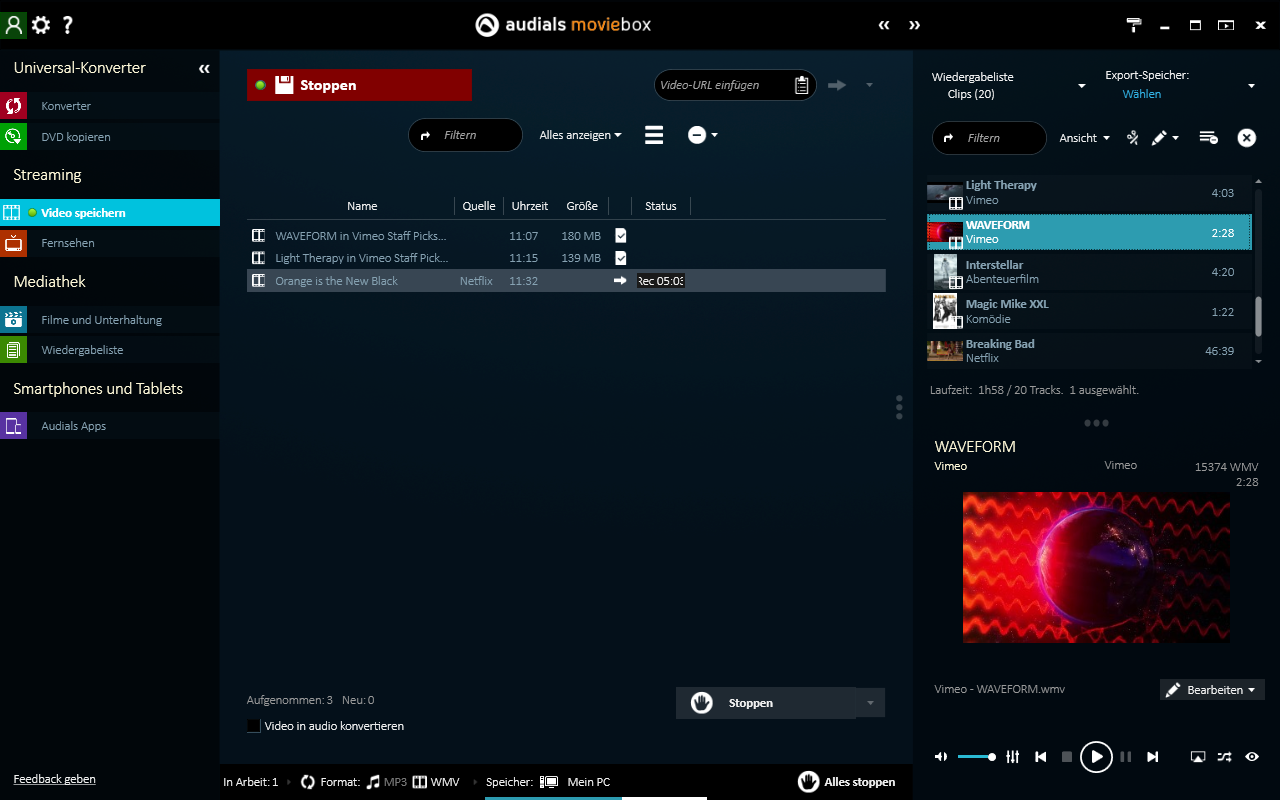Toggle the checkbox in the WAVEFORM 180 MB row
This screenshot has height=800, width=1280.
(x=620, y=235)
